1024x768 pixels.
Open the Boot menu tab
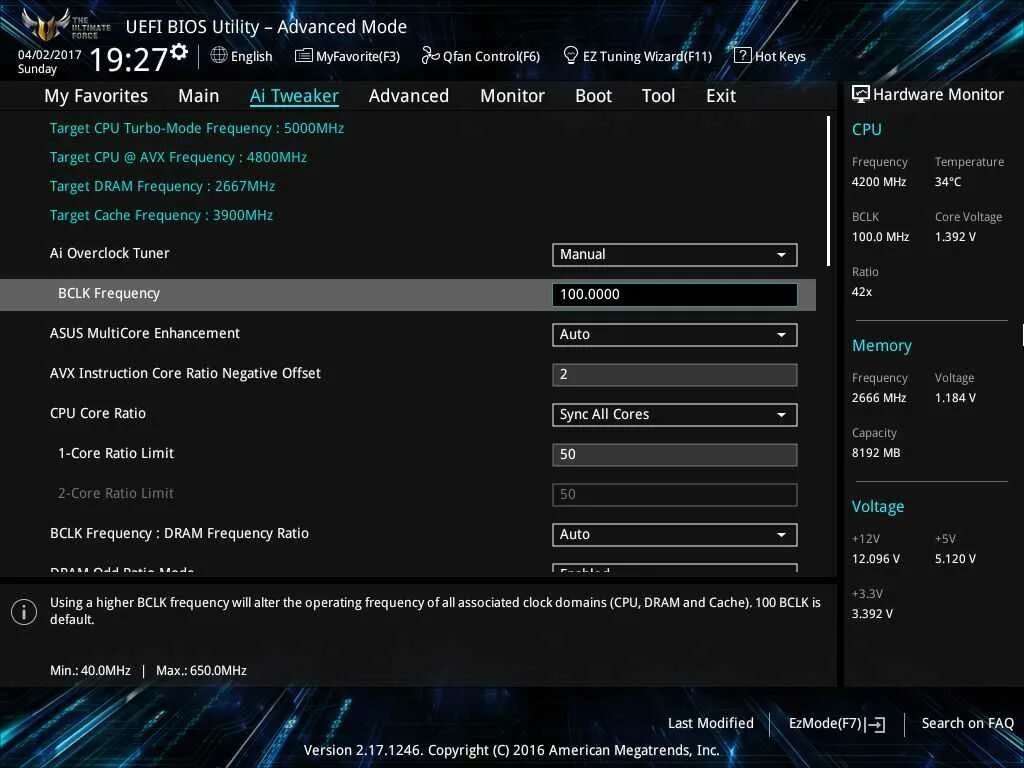pos(593,95)
